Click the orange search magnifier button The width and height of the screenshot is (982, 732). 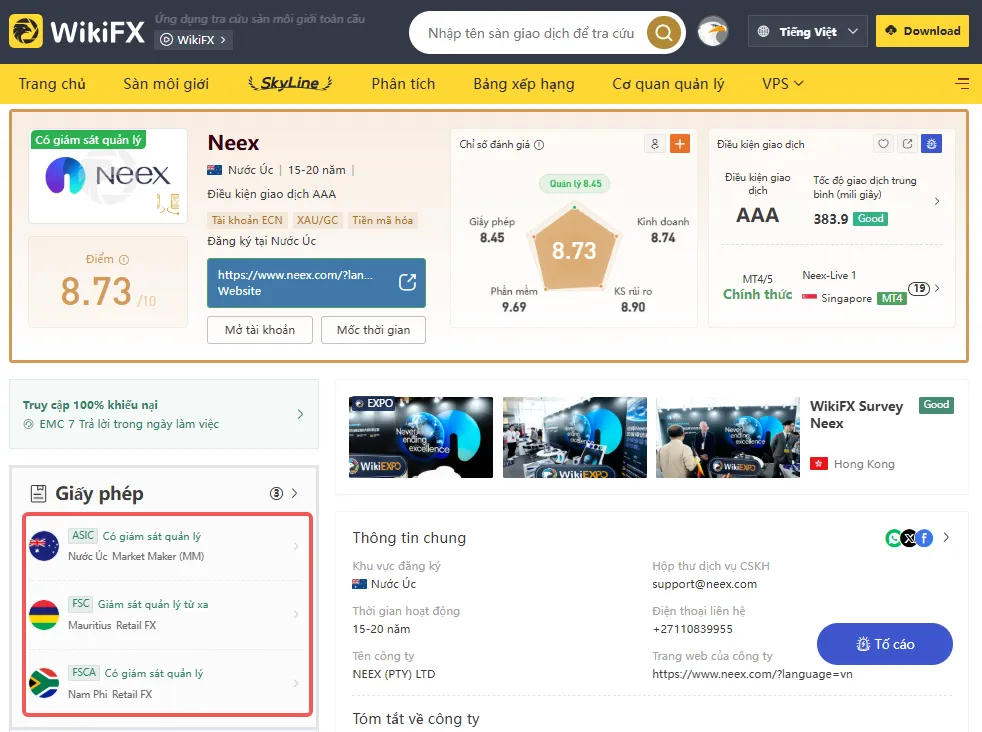pyautogui.click(x=664, y=32)
